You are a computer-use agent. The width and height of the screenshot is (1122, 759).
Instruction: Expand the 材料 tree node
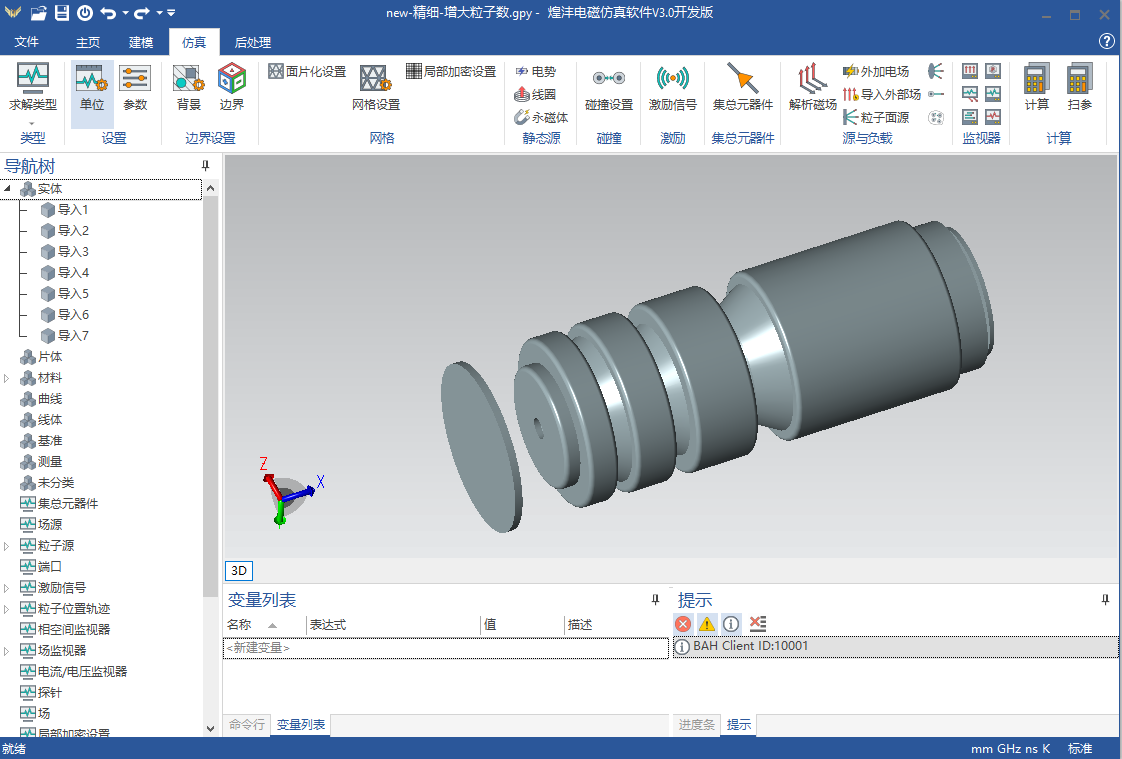point(8,378)
